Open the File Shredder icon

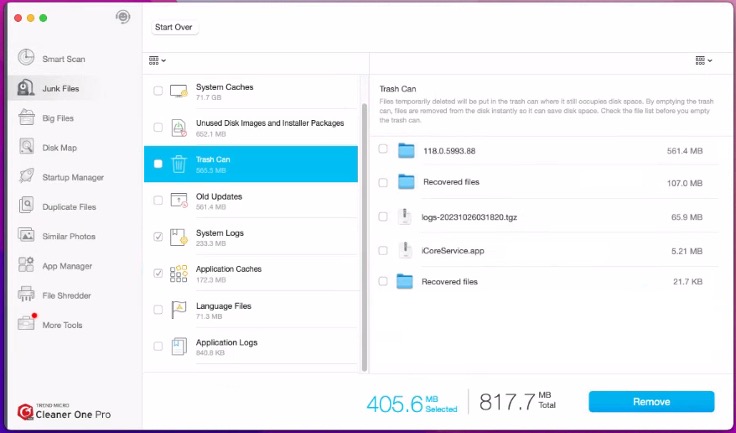(26, 295)
